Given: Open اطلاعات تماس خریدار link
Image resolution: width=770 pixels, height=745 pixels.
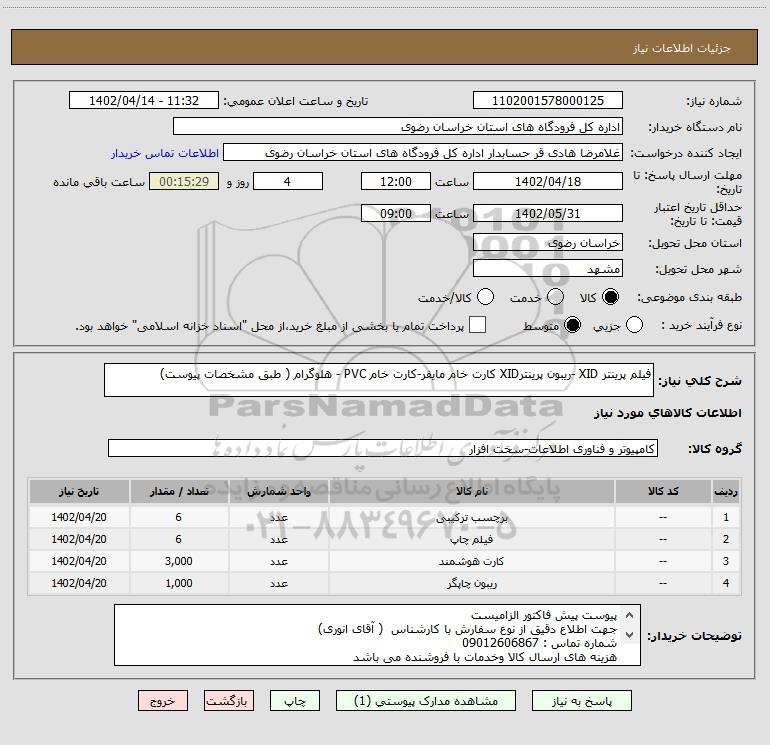Looking at the screenshot, I should pos(165,153).
